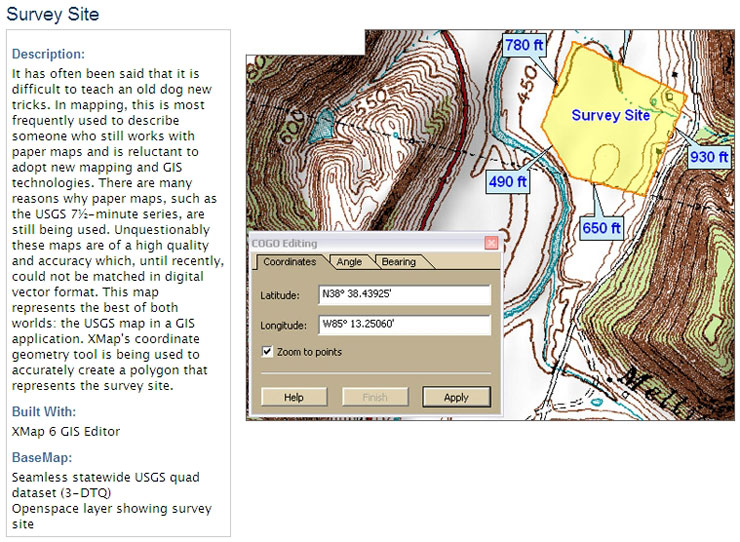The width and height of the screenshot is (740, 542).
Task: Click the Survey Site page heading
Action: [53, 14]
